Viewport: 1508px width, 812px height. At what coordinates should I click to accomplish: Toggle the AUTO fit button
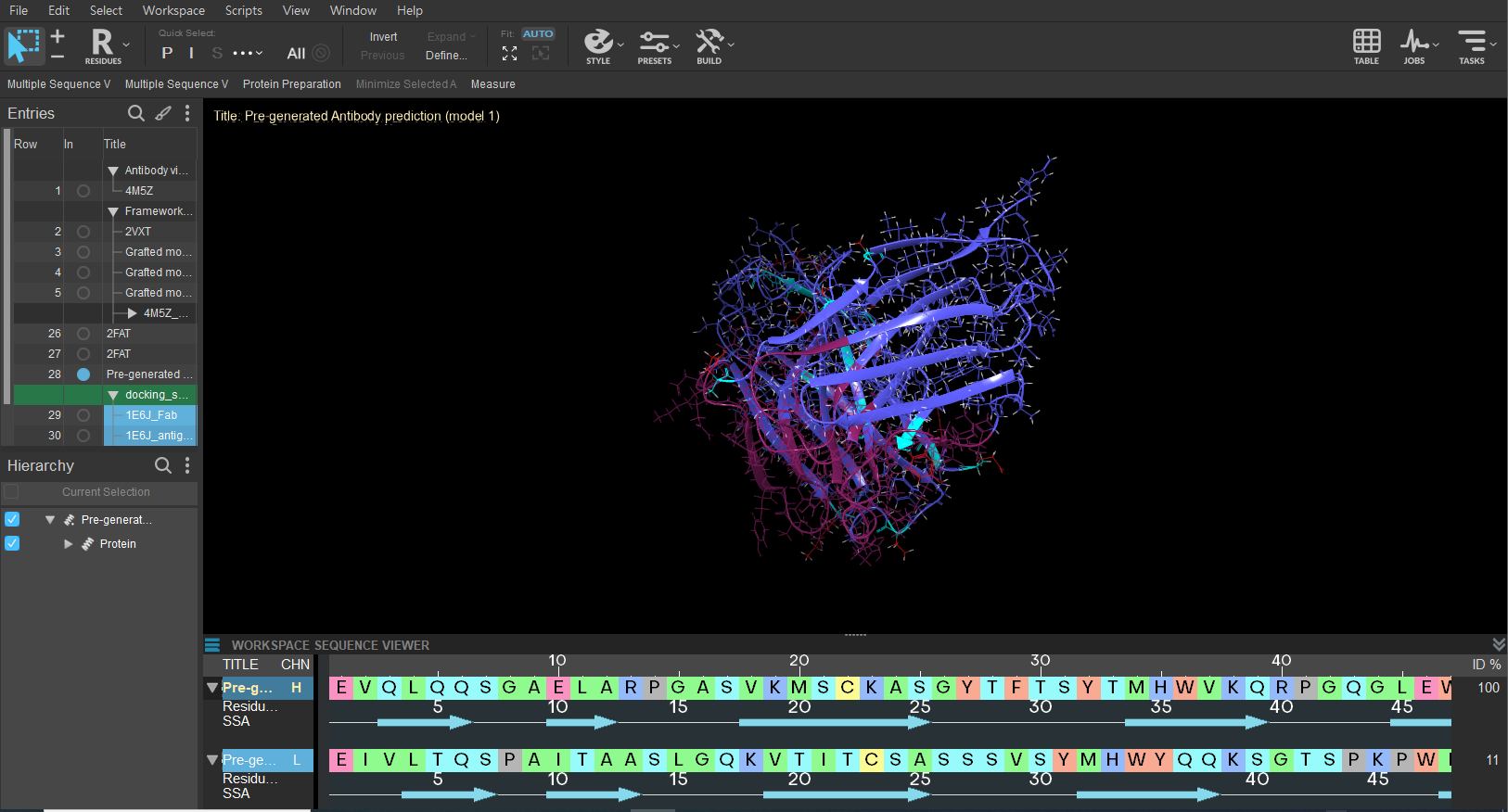pyautogui.click(x=538, y=34)
